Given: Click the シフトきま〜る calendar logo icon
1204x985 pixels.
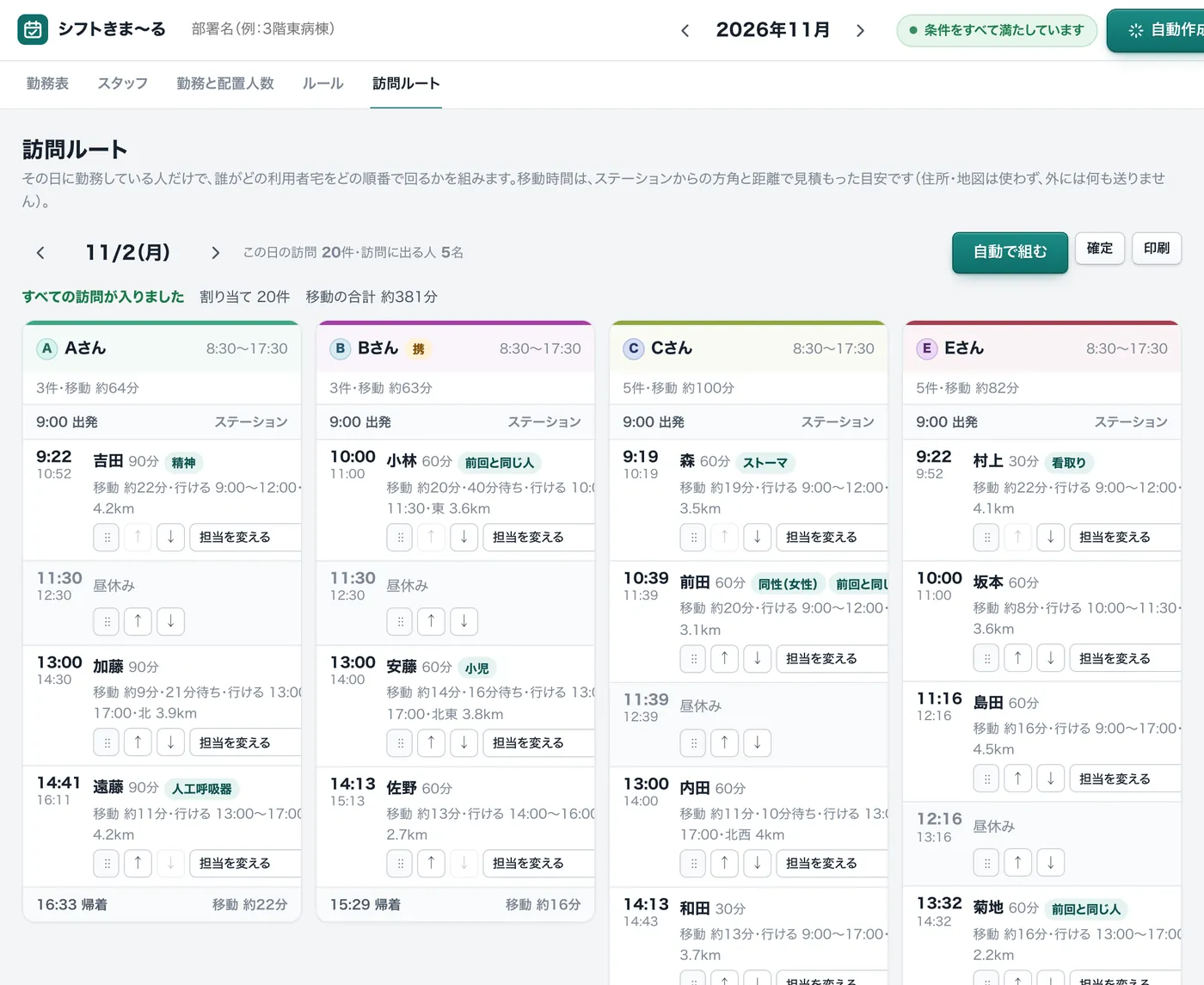Looking at the screenshot, I should click(x=33, y=29).
